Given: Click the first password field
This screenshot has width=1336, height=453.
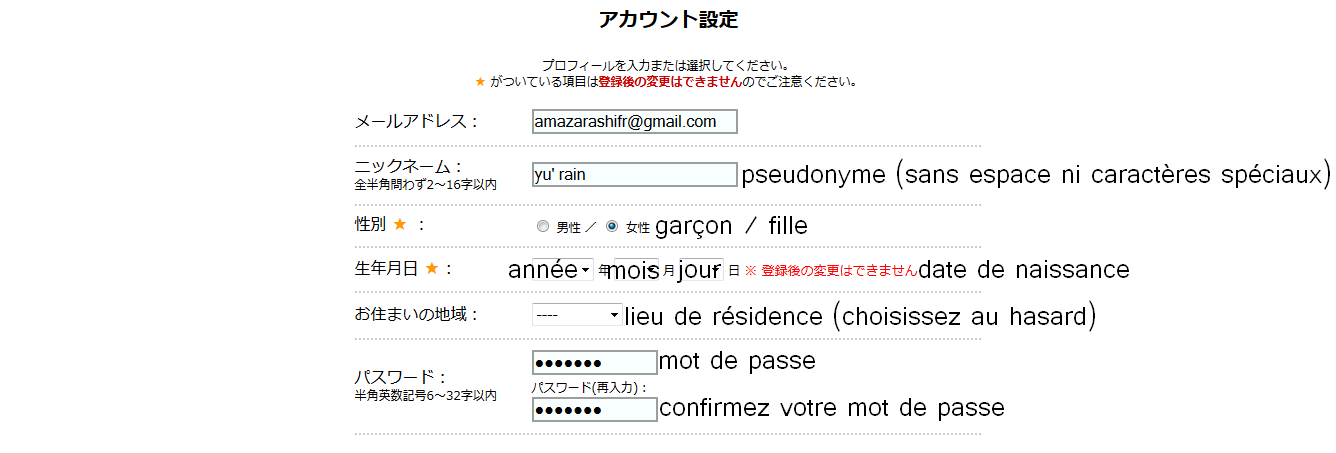Looking at the screenshot, I should click(594, 362).
